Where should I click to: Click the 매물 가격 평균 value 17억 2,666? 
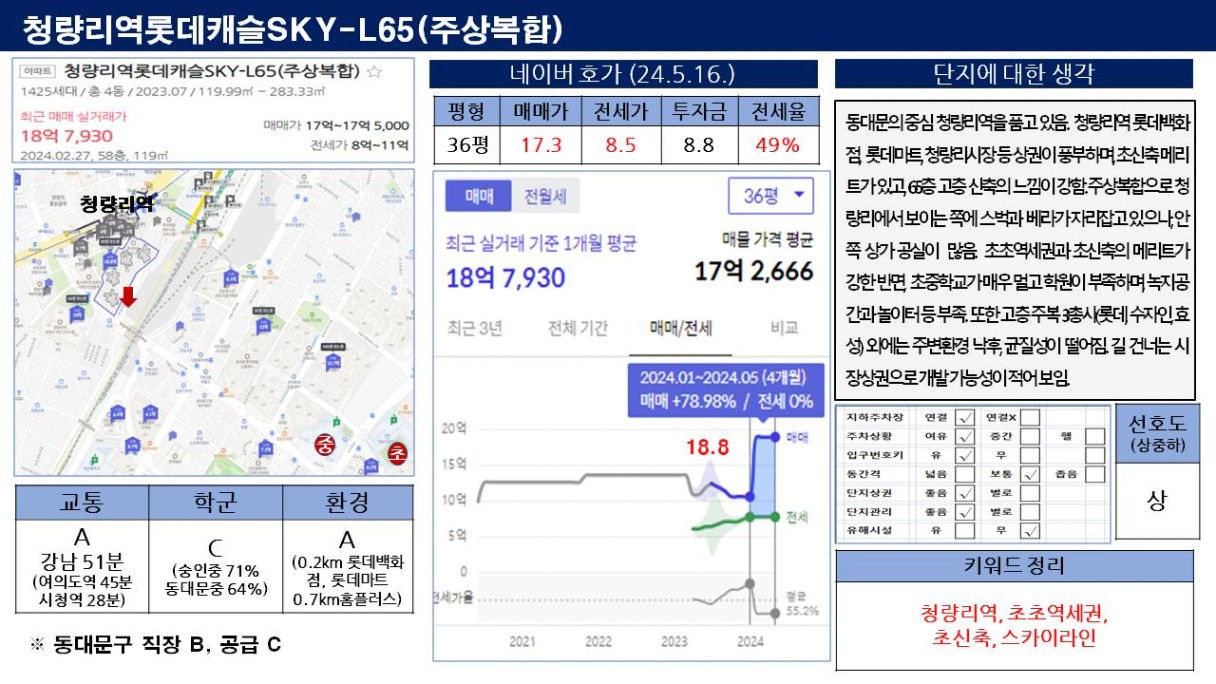point(754,271)
